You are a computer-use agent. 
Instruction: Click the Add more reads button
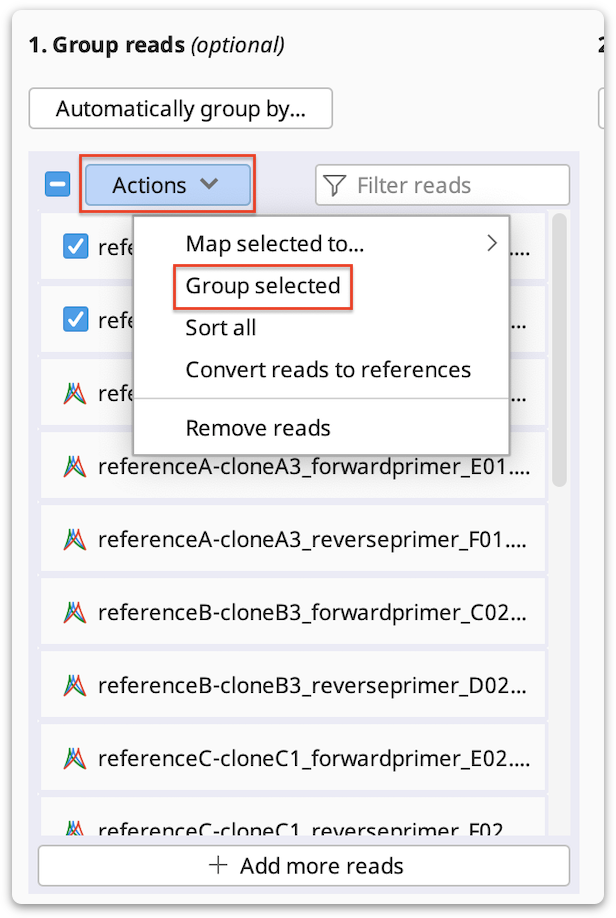point(303,865)
